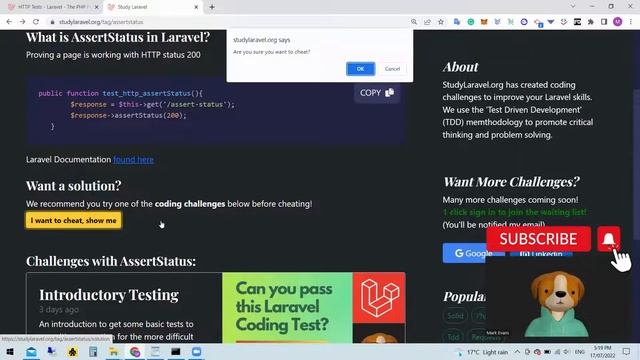The image size is (640, 360).
Task: Open the Zoom app in taskbar
Action: (x=196, y=351)
